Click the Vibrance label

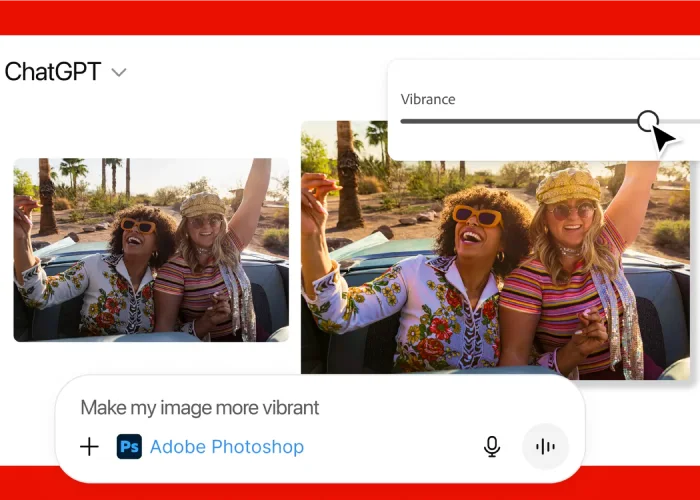(x=428, y=99)
